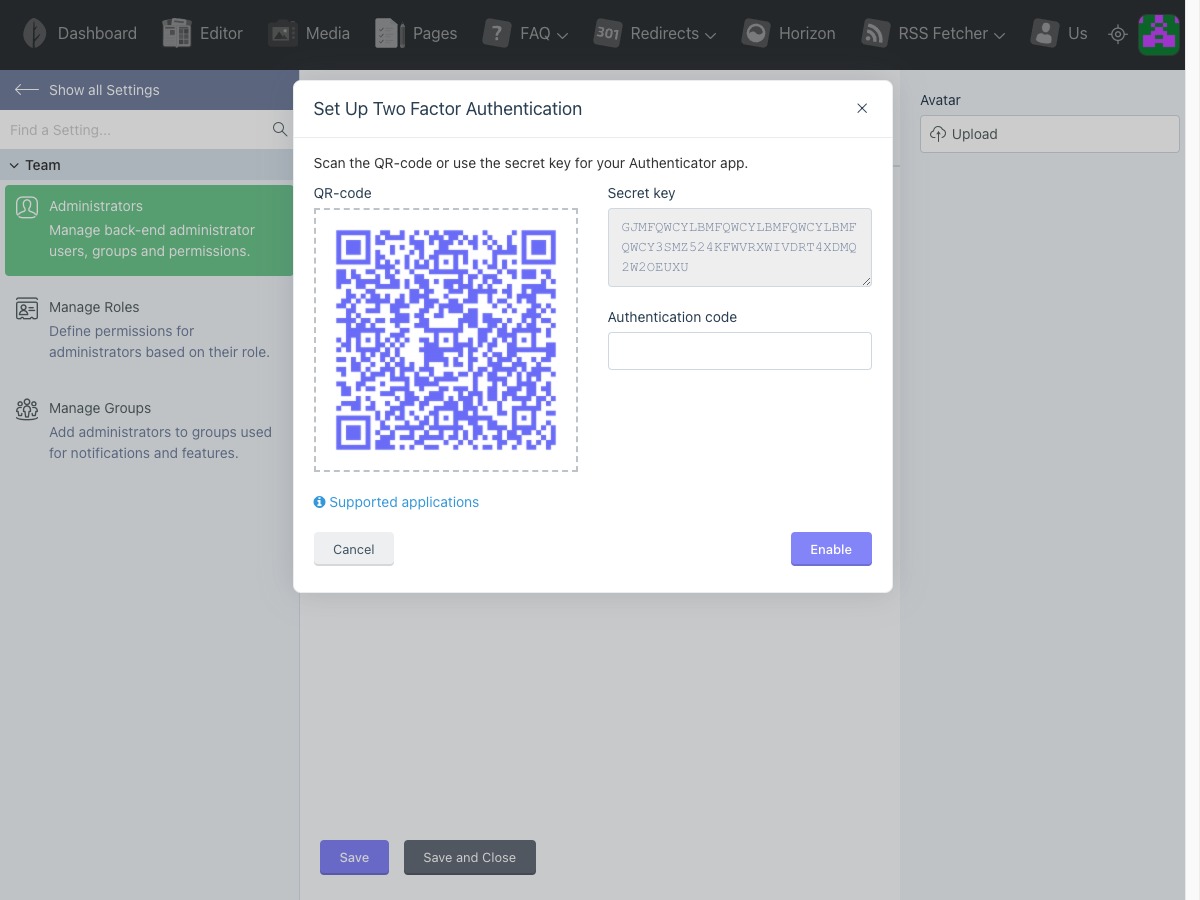
Task: Open Media from the top menu
Action: (x=309, y=33)
